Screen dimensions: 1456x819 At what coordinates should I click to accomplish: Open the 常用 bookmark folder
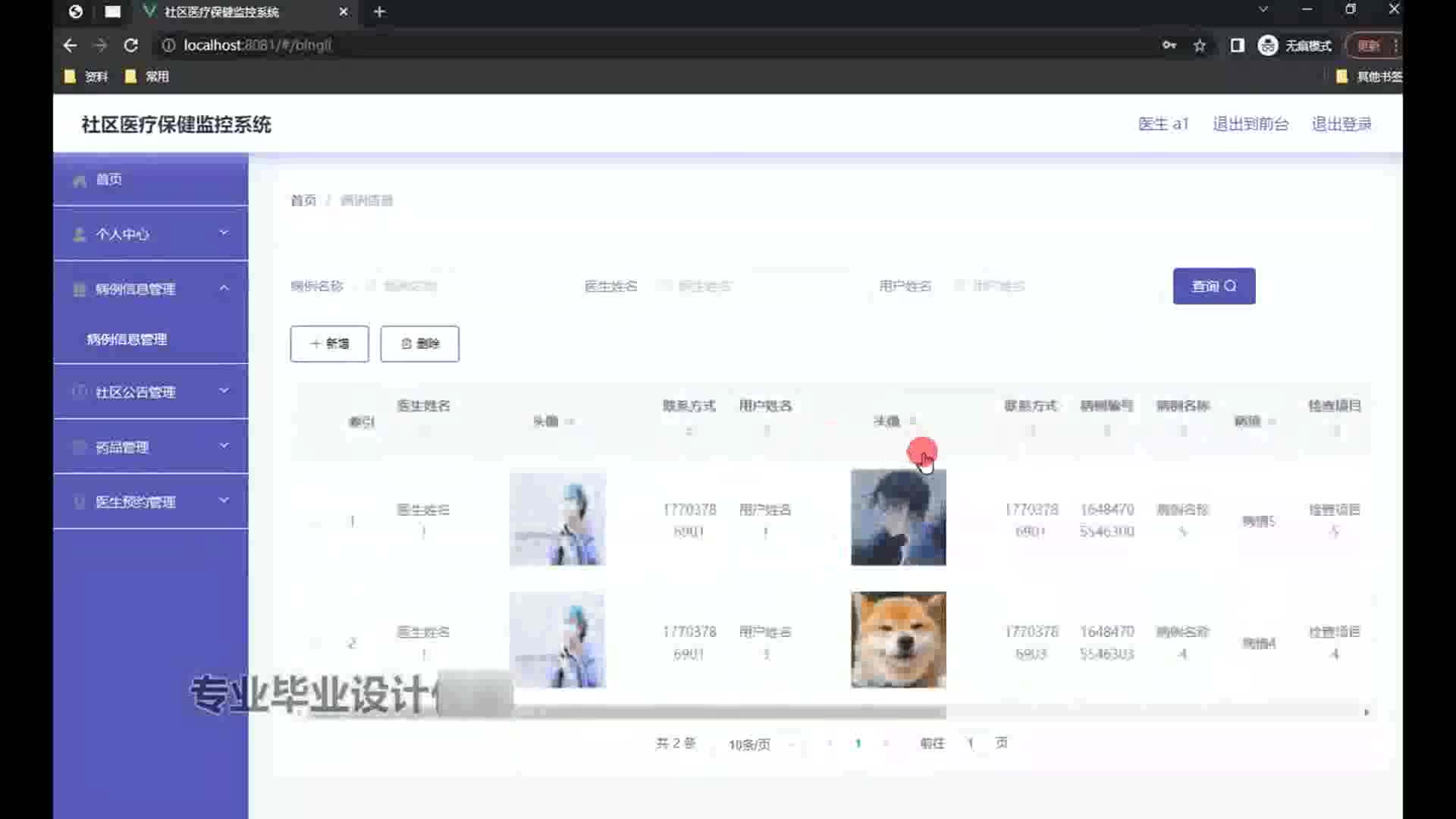(x=146, y=77)
